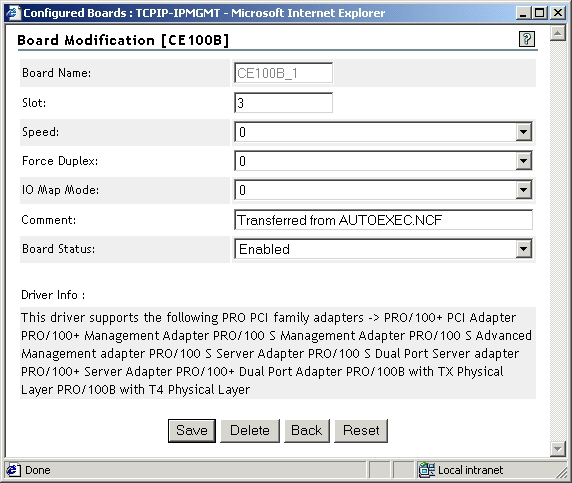Click the "Board Modification [CE100B]" heading
Viewport: 572px width, 483px height.
[x=123, y=40]
